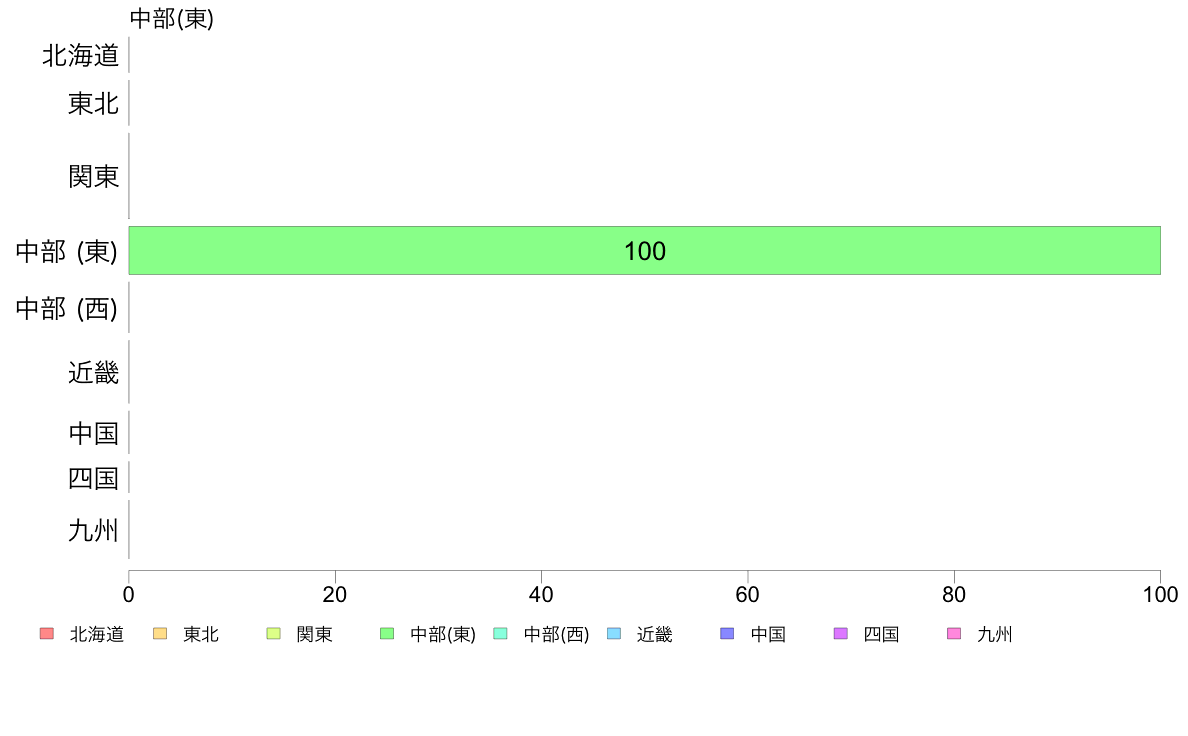Click the 近畿 light blue legend swatch
1188x736 pixels.
click(614, 634)
